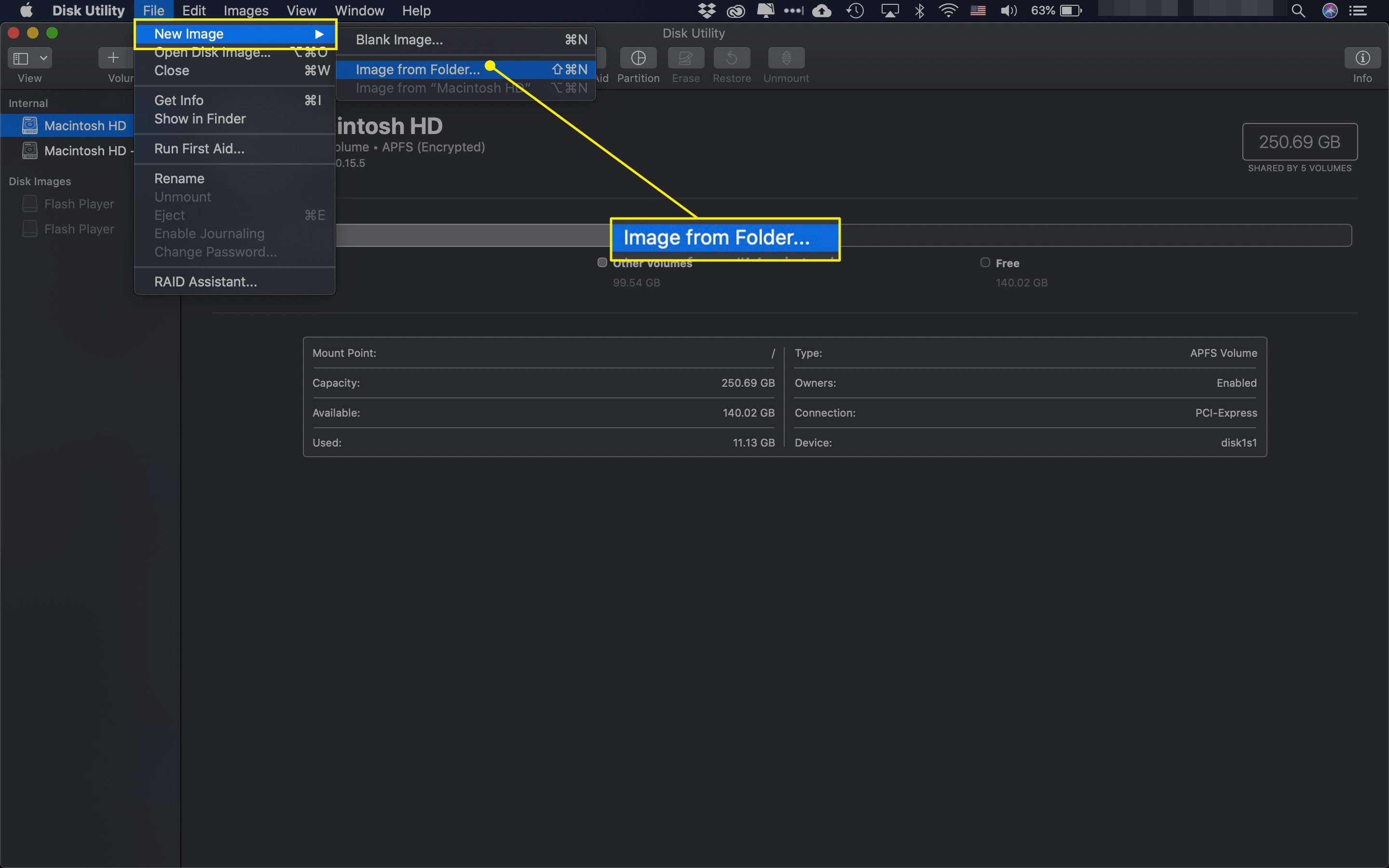Click the Restore toolbar icon
The height and width of the screenshot is (868, 1389).
pos(731,58)
